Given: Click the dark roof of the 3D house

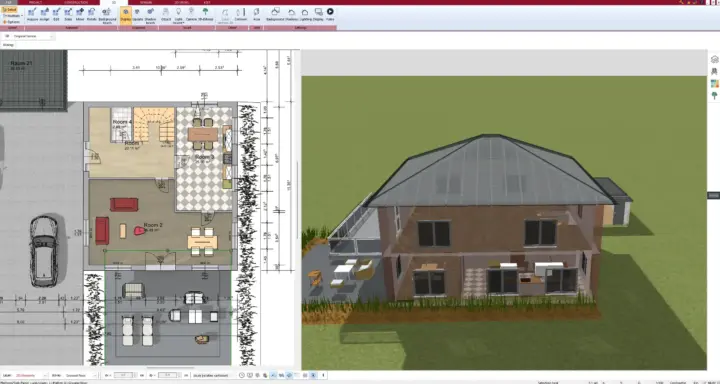Looking at the screenshot, I should click(x=491, y=170).
